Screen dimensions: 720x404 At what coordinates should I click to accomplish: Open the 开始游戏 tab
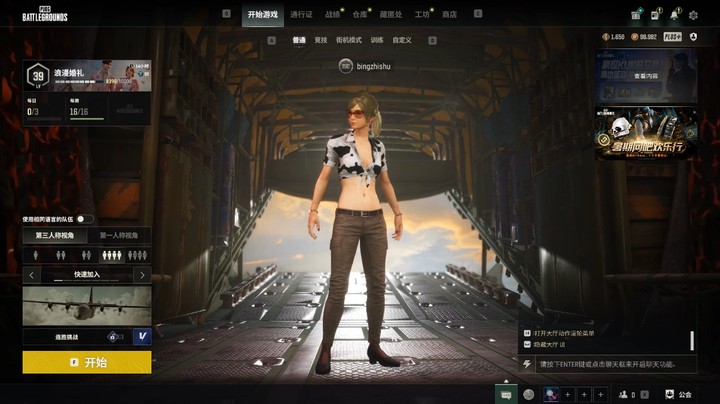click(x=263, y=15)
